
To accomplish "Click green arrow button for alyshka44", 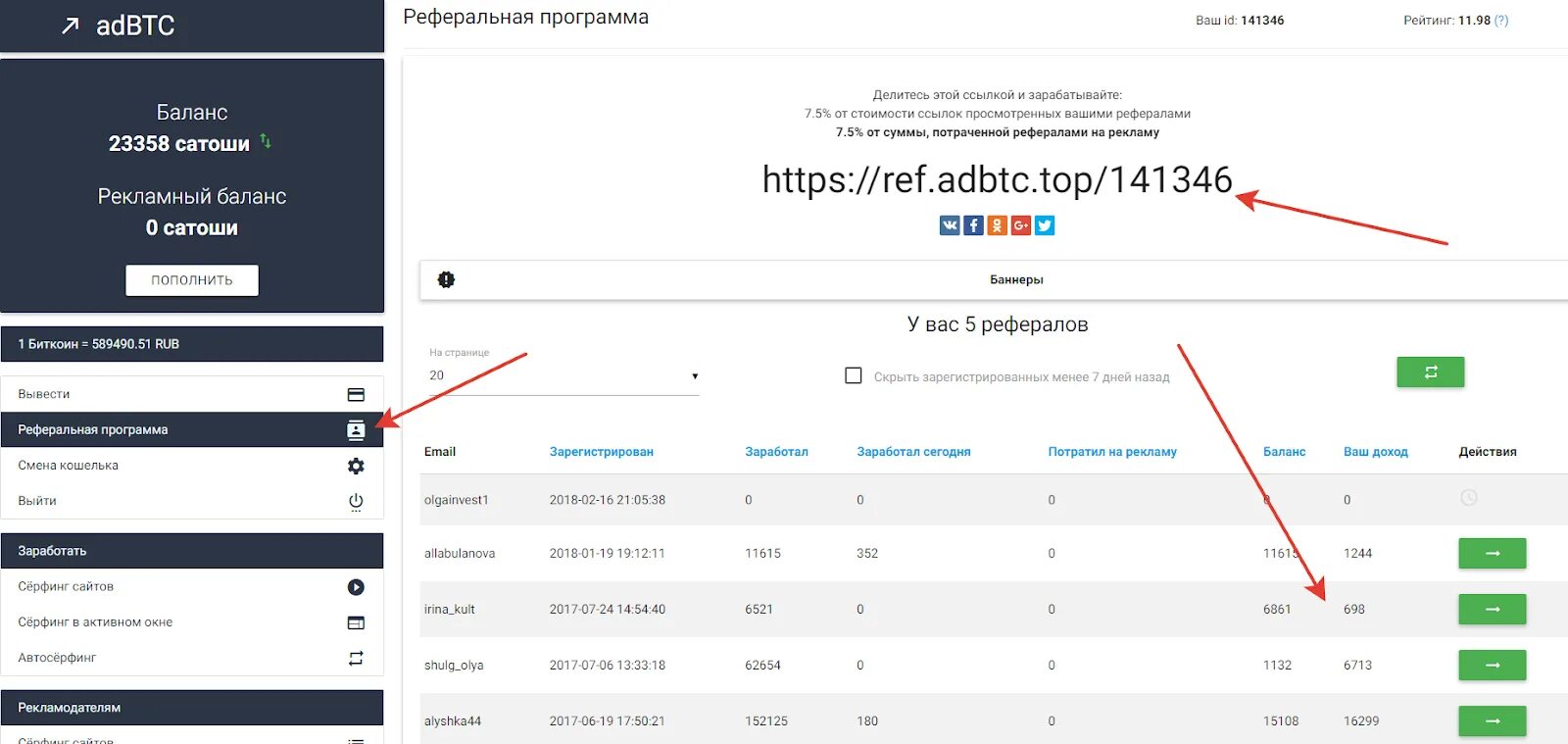I will (x=1492, y=720).
